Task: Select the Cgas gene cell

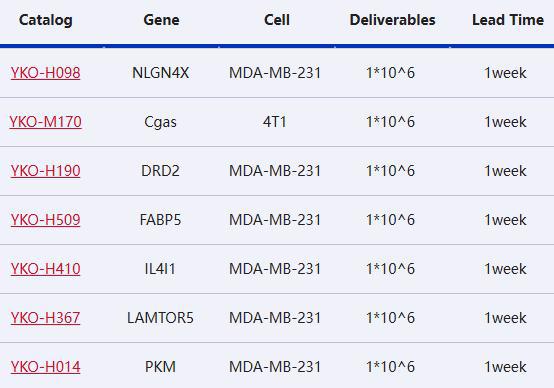Action: click(160, 122)
